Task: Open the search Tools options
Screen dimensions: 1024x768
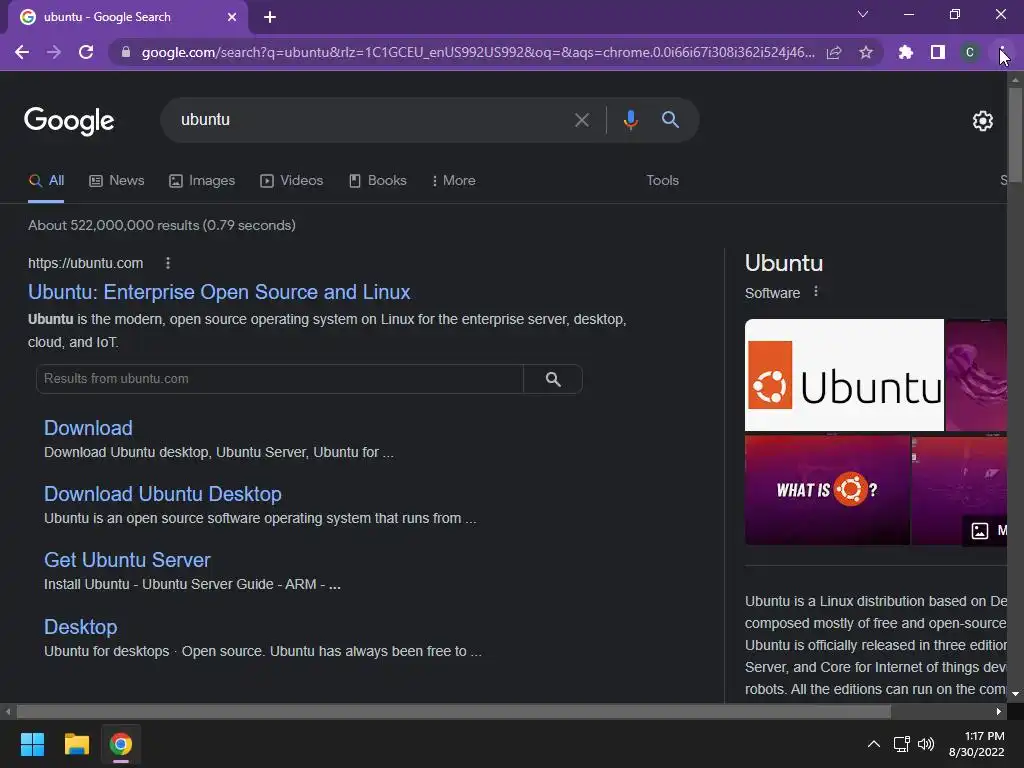Action: pyautogui.click(x=662, y=181)
